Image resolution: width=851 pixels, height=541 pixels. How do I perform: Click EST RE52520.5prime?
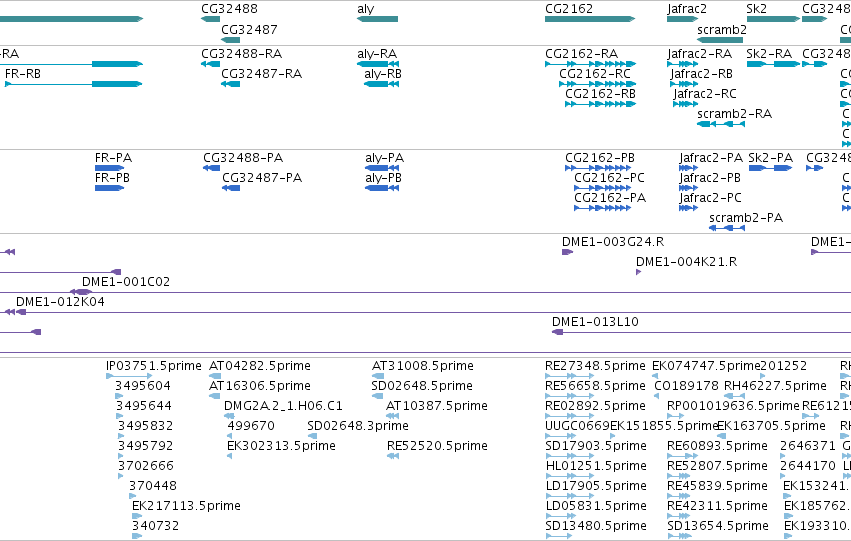393,456
